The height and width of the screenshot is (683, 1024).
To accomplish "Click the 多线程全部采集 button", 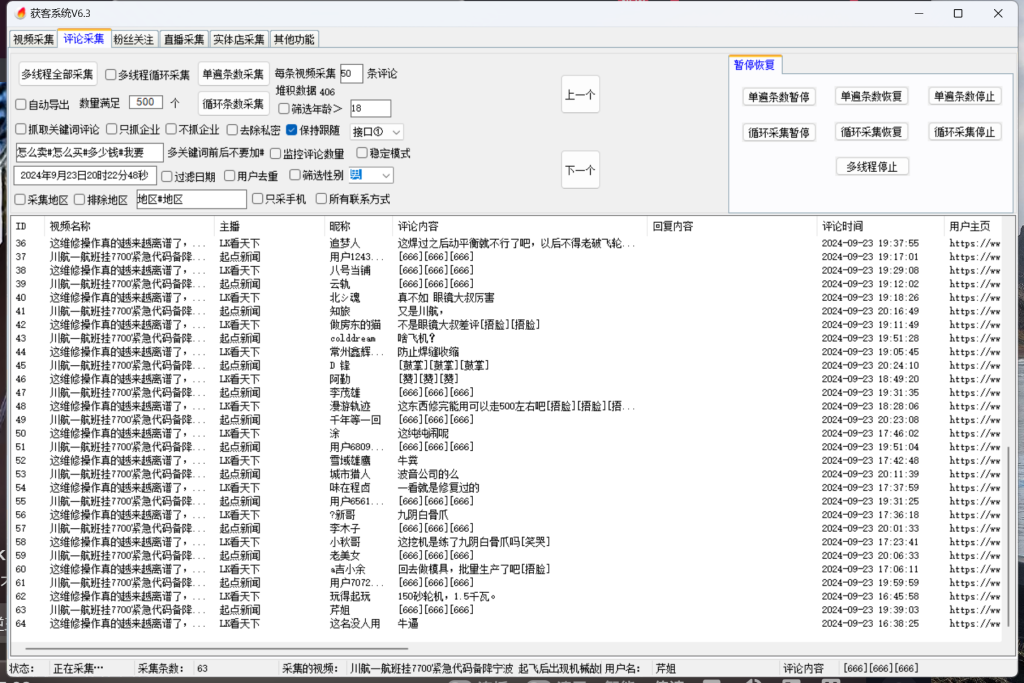I will [58, 74].
